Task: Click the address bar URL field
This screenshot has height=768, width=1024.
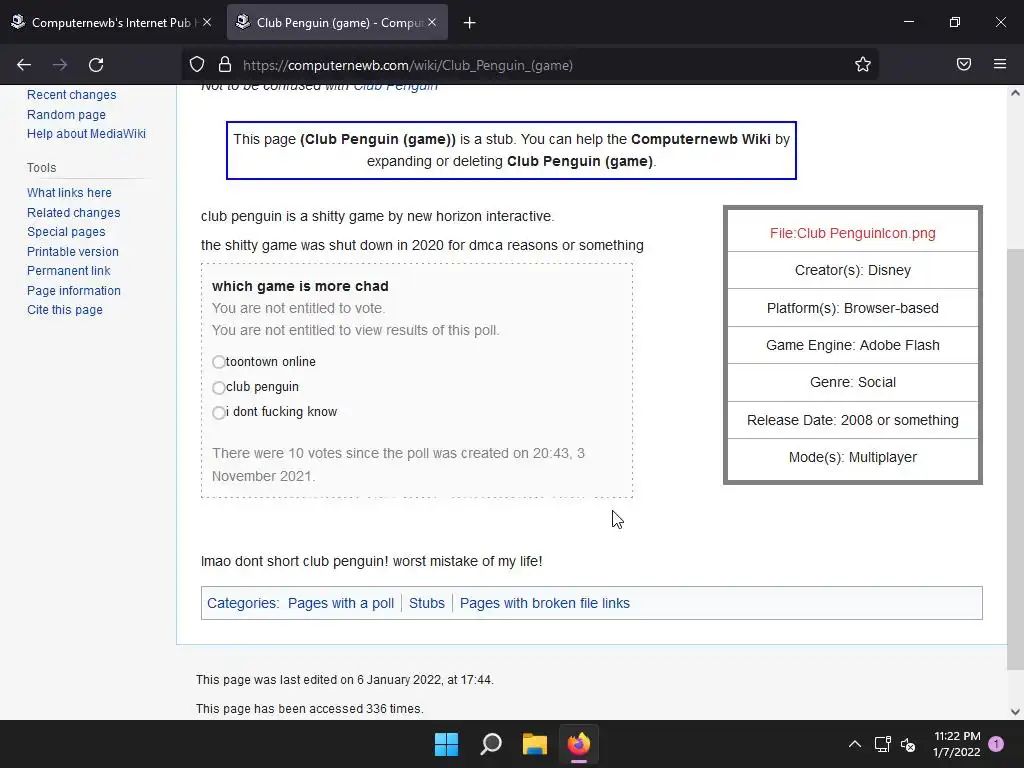Action: click(529, 65)
